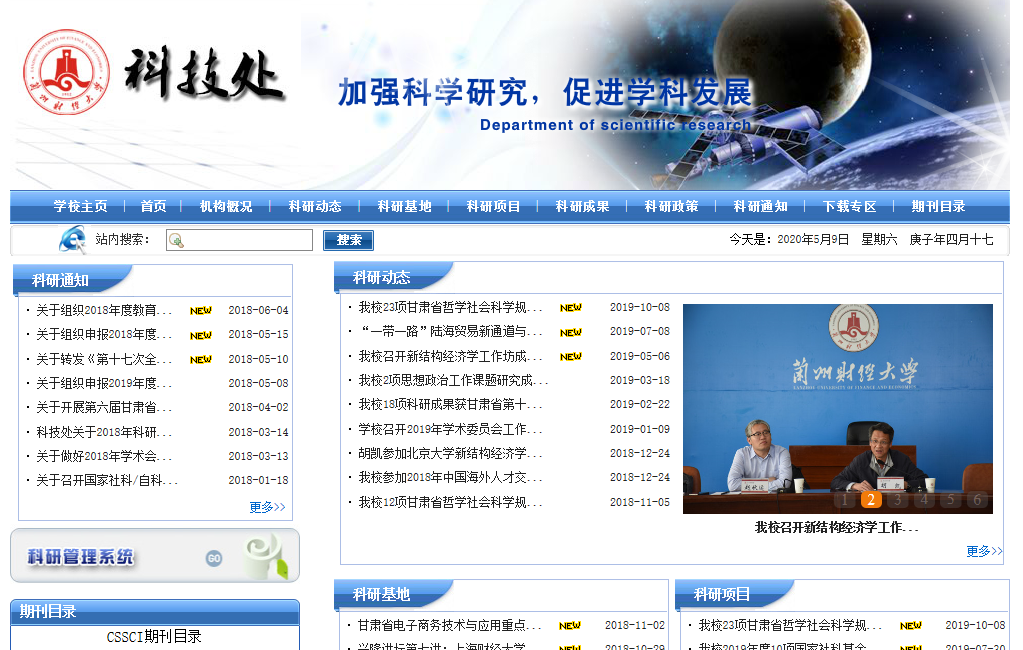Open the 科研动态 navigation menu item
Screen dimensions: 1023x650
click(315, 206)
